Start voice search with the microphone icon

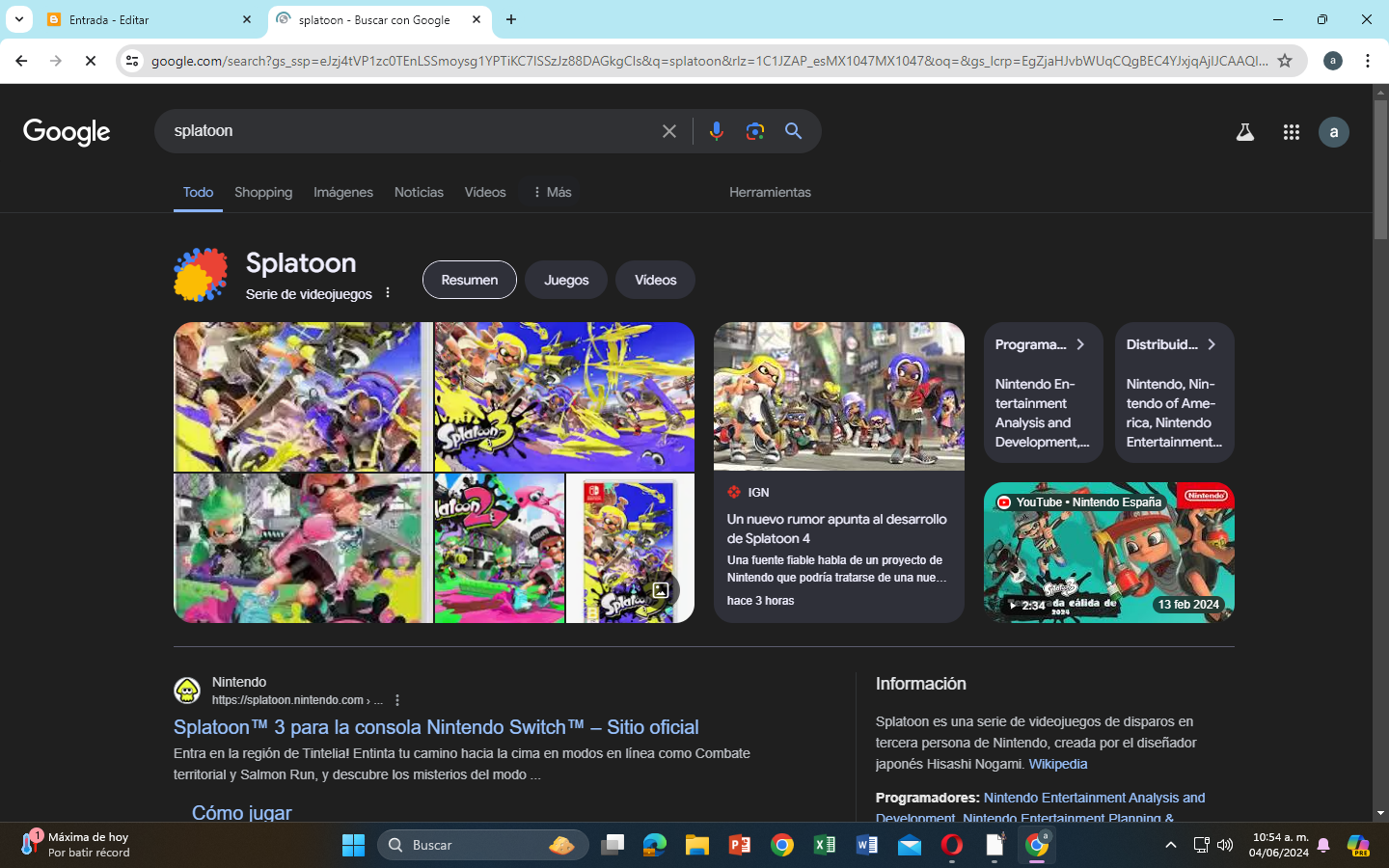(x=716, y=131)
